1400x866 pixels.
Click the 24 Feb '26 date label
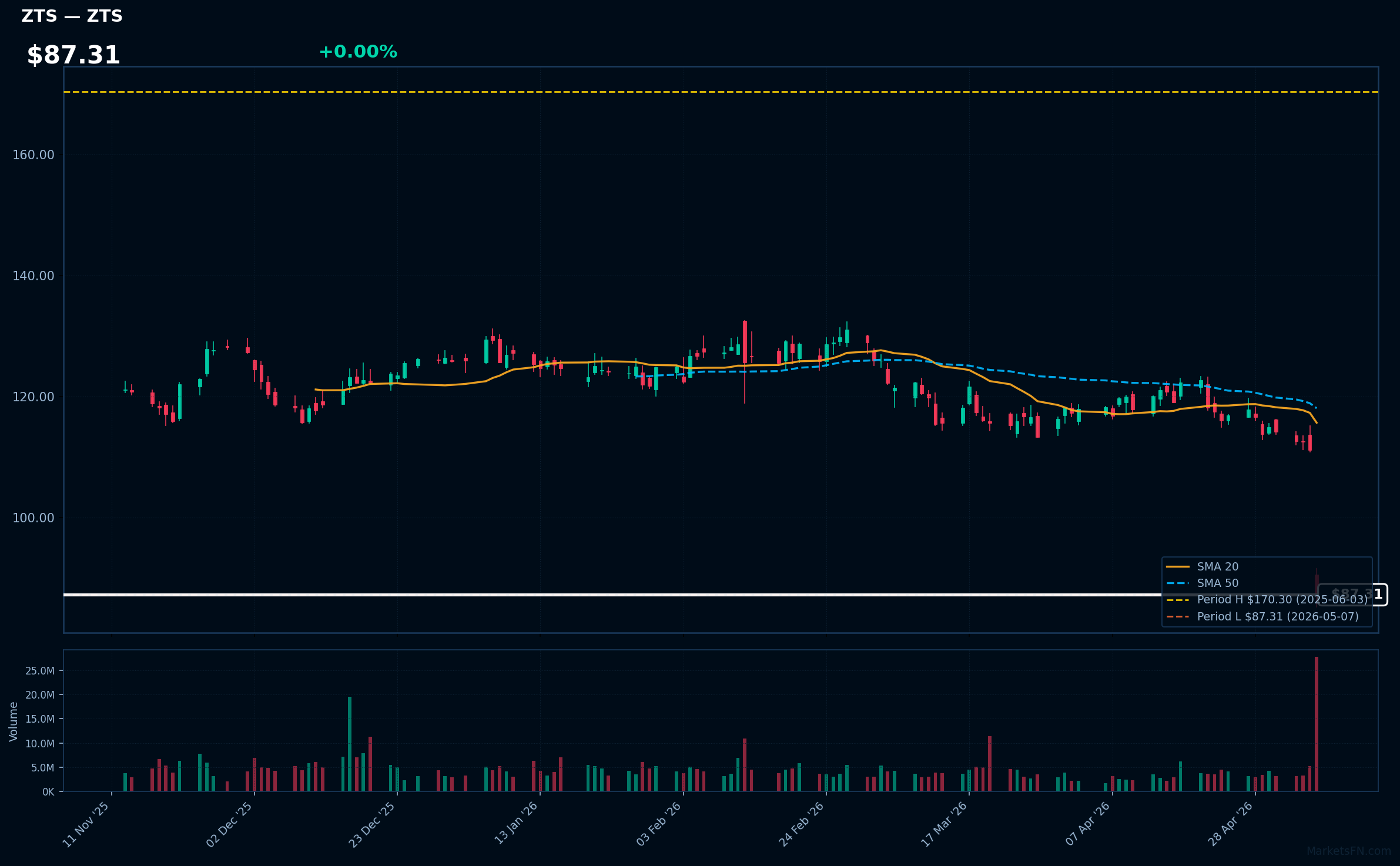click(x=801, y=824)
